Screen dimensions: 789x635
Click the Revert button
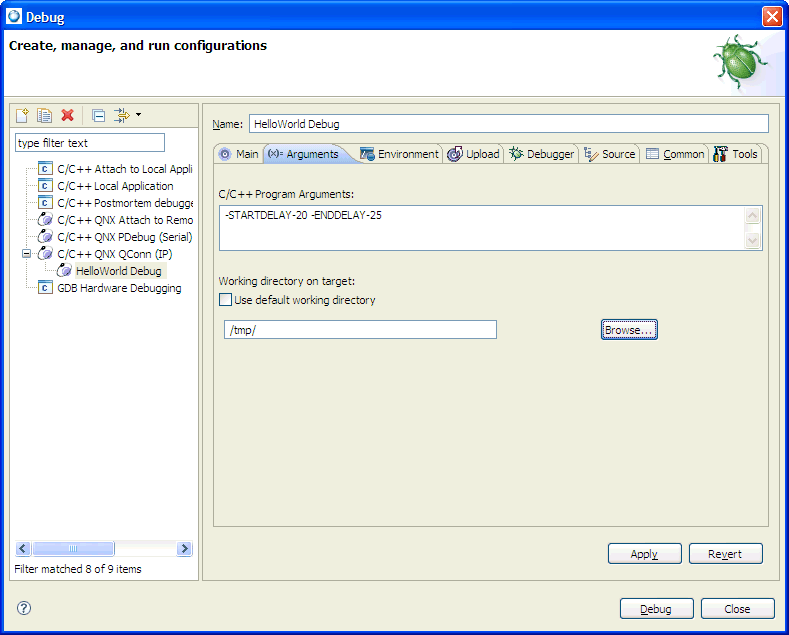coord(725,554)
